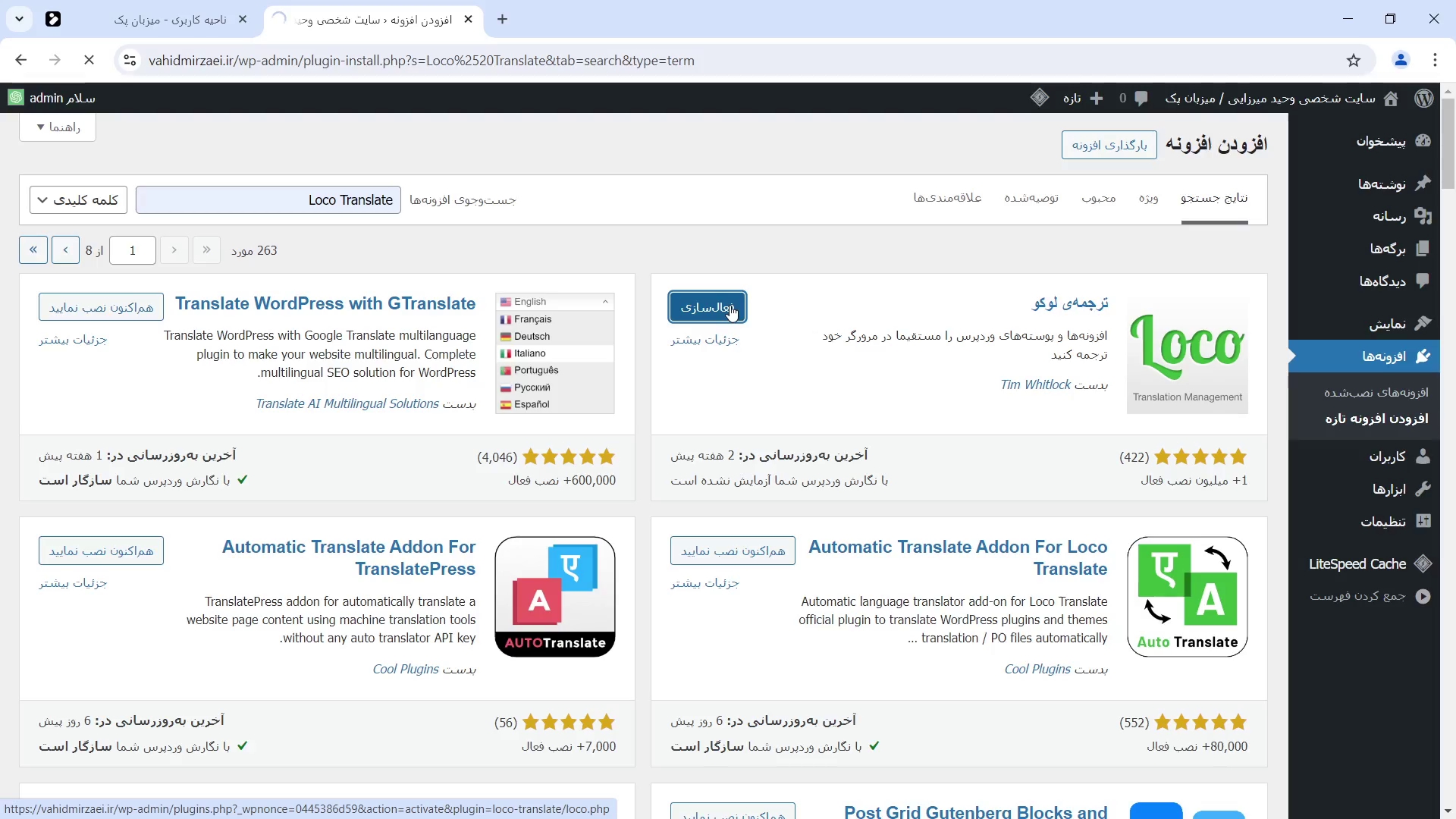Switch to ناحیه کاربری browser tab
Image resolution: width=1456 pixels, height=819 pixels.
171,20
